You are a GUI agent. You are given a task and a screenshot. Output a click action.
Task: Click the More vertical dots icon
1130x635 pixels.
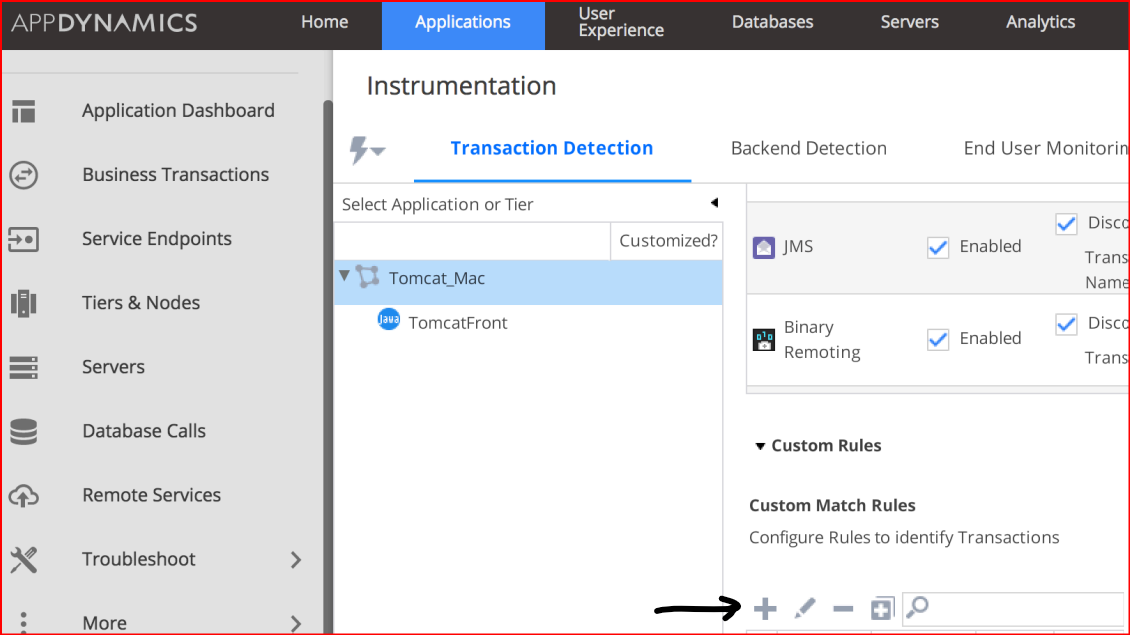pyautogui.click(x=23, y=623)
